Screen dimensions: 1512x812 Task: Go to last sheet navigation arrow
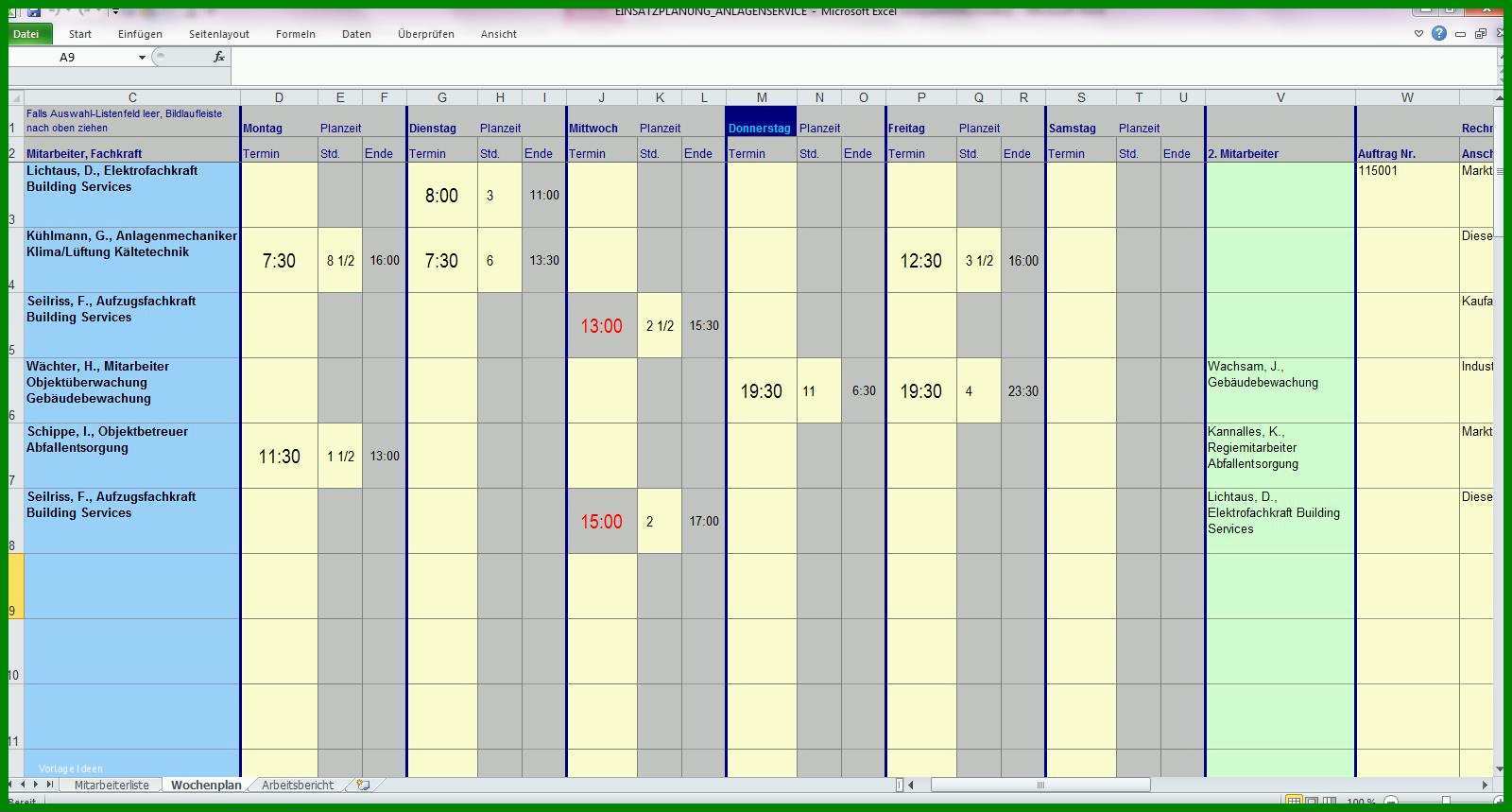50,785
